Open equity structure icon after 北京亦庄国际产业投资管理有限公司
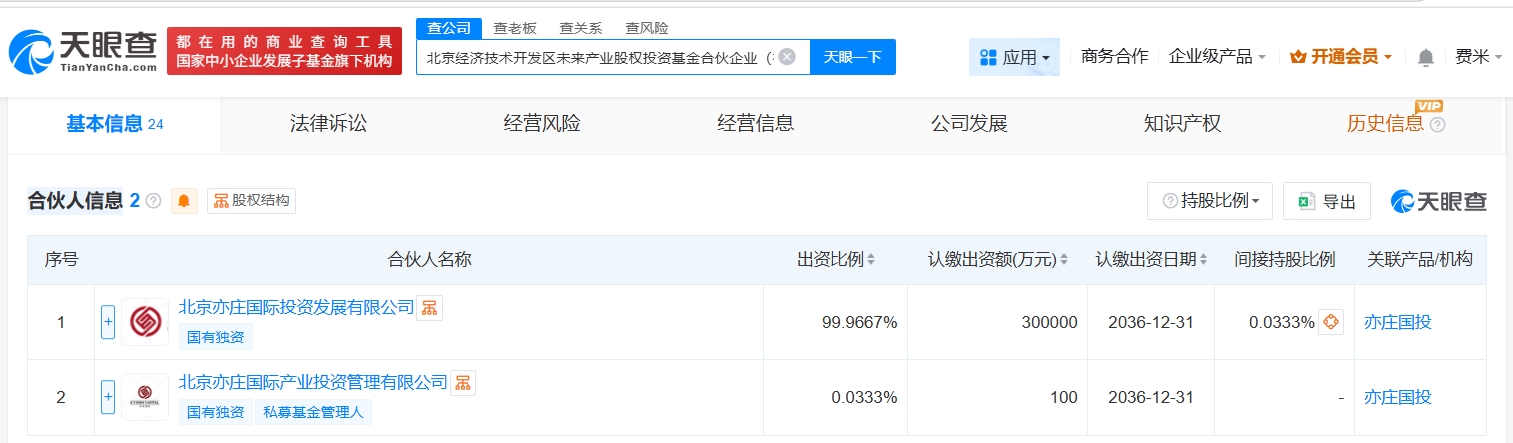 (463, 383)
